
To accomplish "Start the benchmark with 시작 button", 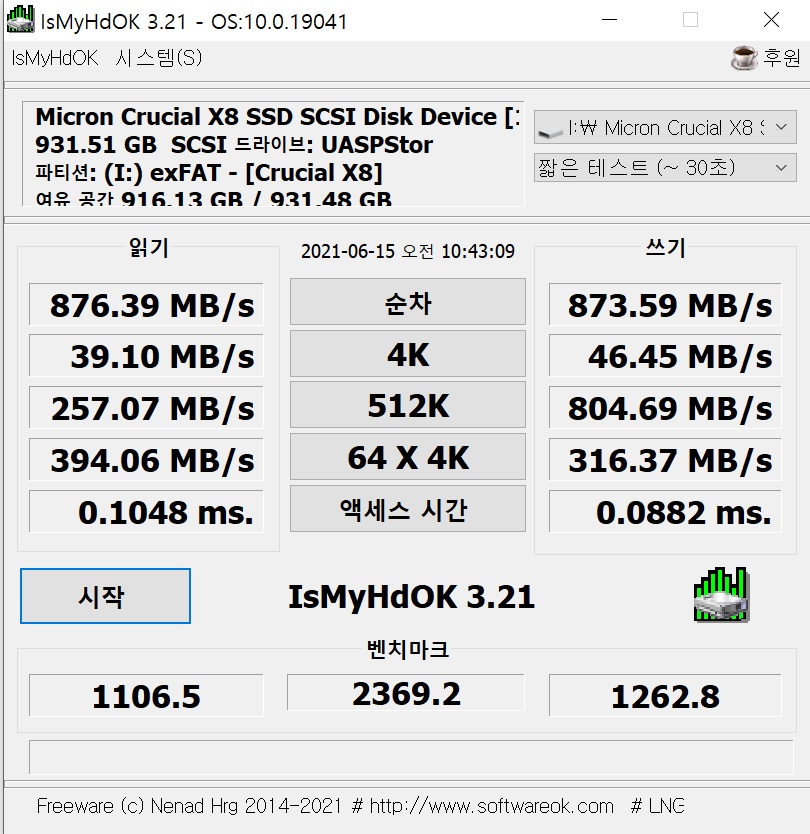I will [x=105, y=596].
